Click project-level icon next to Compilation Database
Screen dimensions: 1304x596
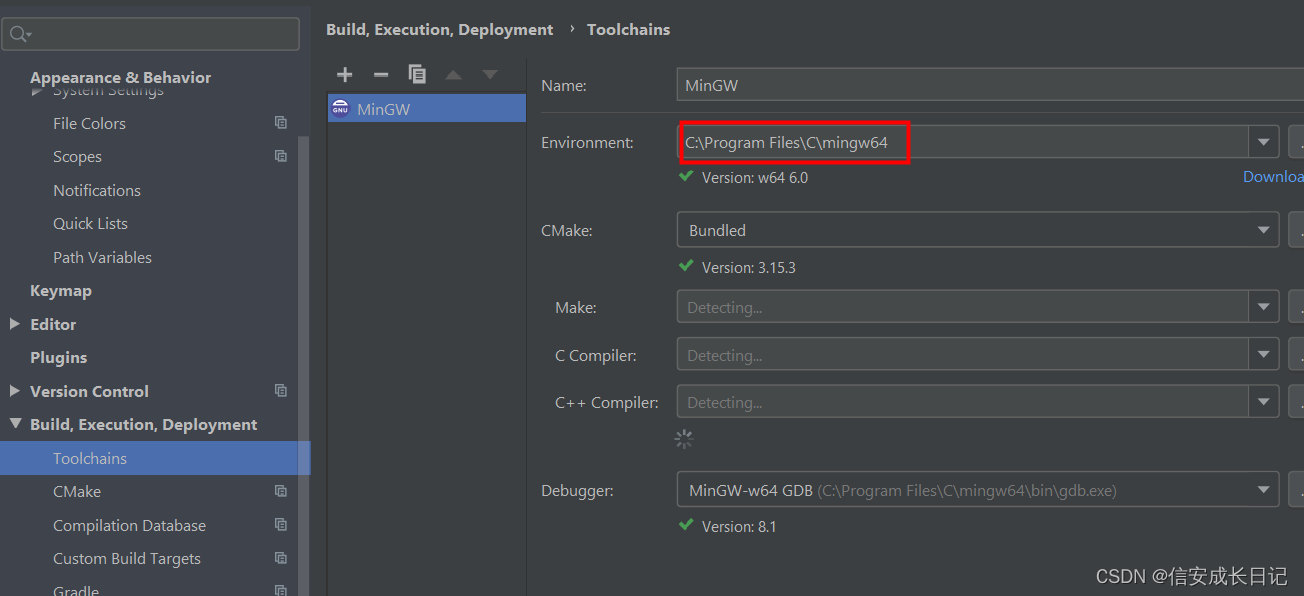[281, 524]
